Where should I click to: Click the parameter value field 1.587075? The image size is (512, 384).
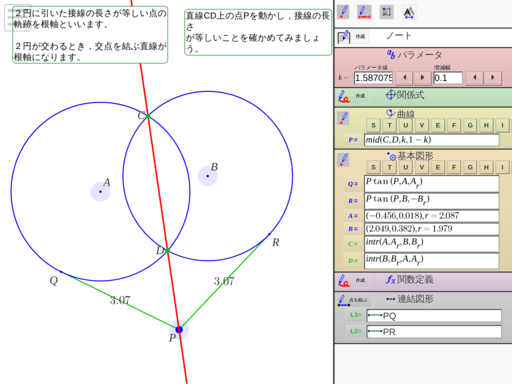coord(373,78)
